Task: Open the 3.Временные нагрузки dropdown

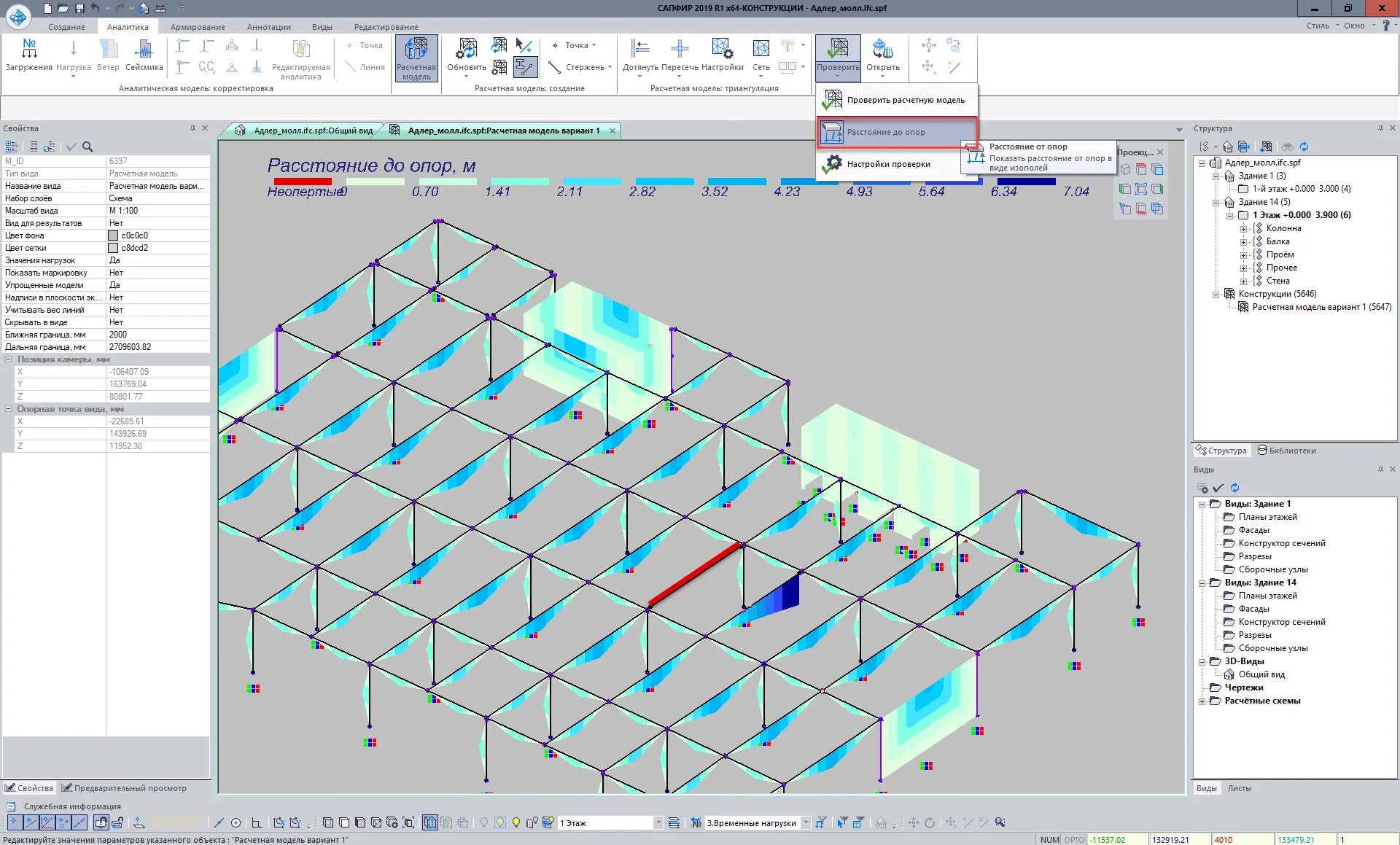Action: pos(806,822)
